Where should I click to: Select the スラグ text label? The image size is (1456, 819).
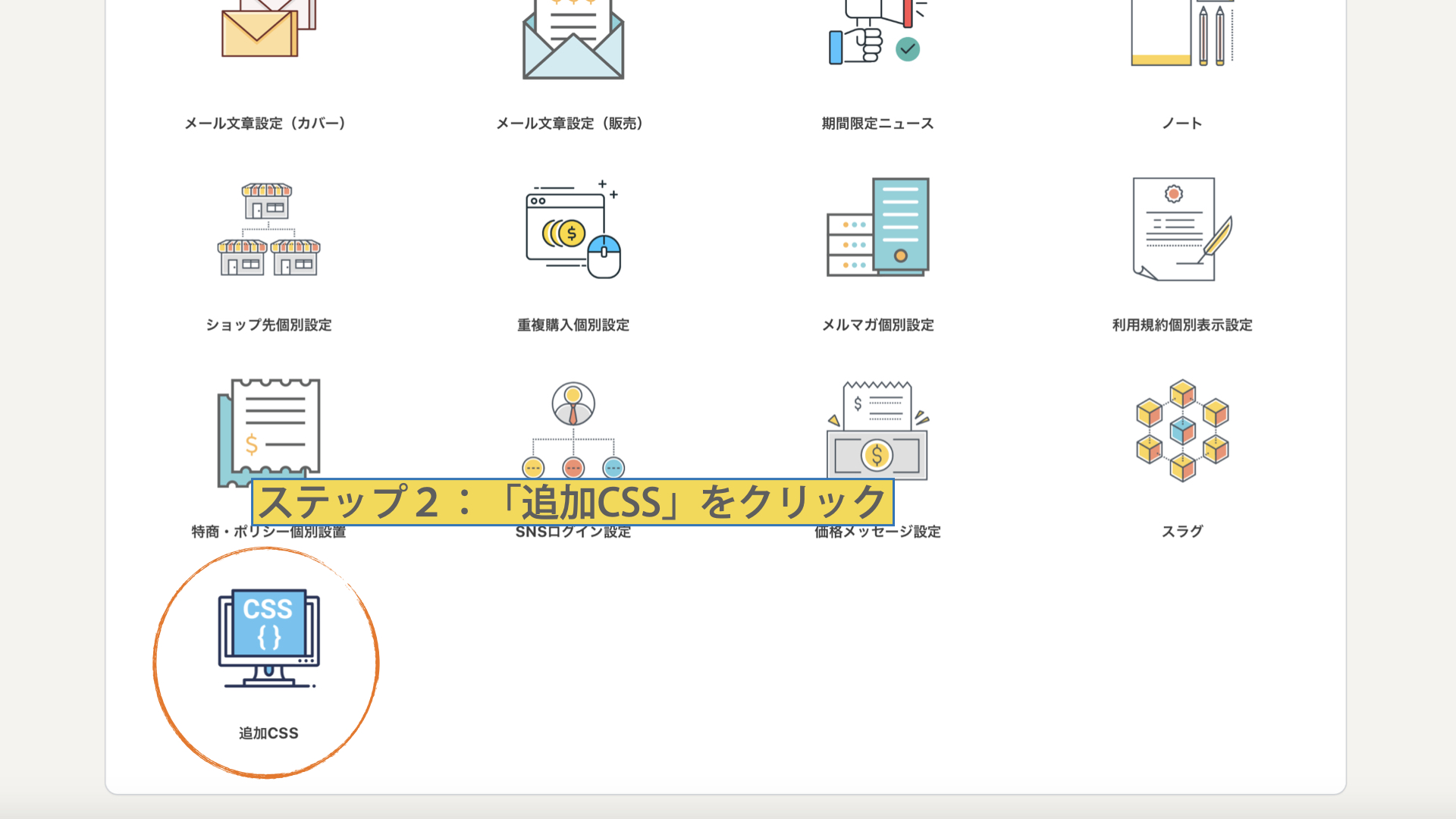(1181, 532)
